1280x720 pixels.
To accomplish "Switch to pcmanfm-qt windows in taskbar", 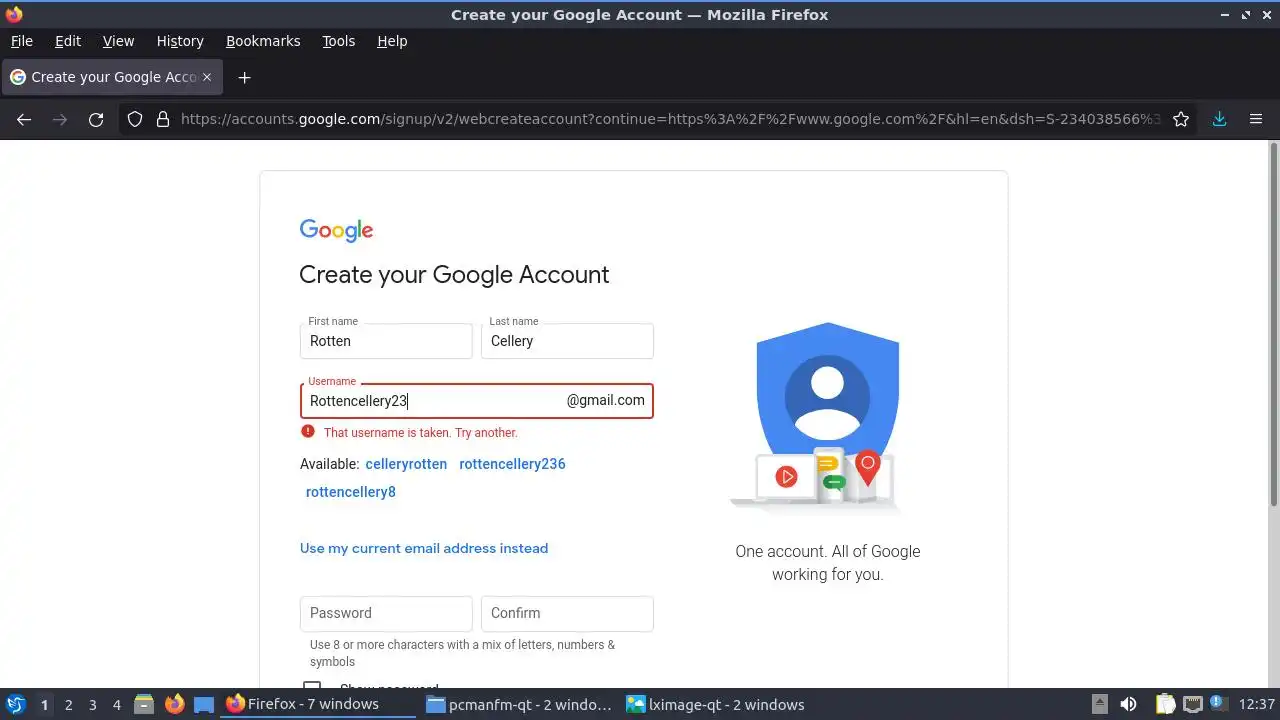I will [518, 704].
